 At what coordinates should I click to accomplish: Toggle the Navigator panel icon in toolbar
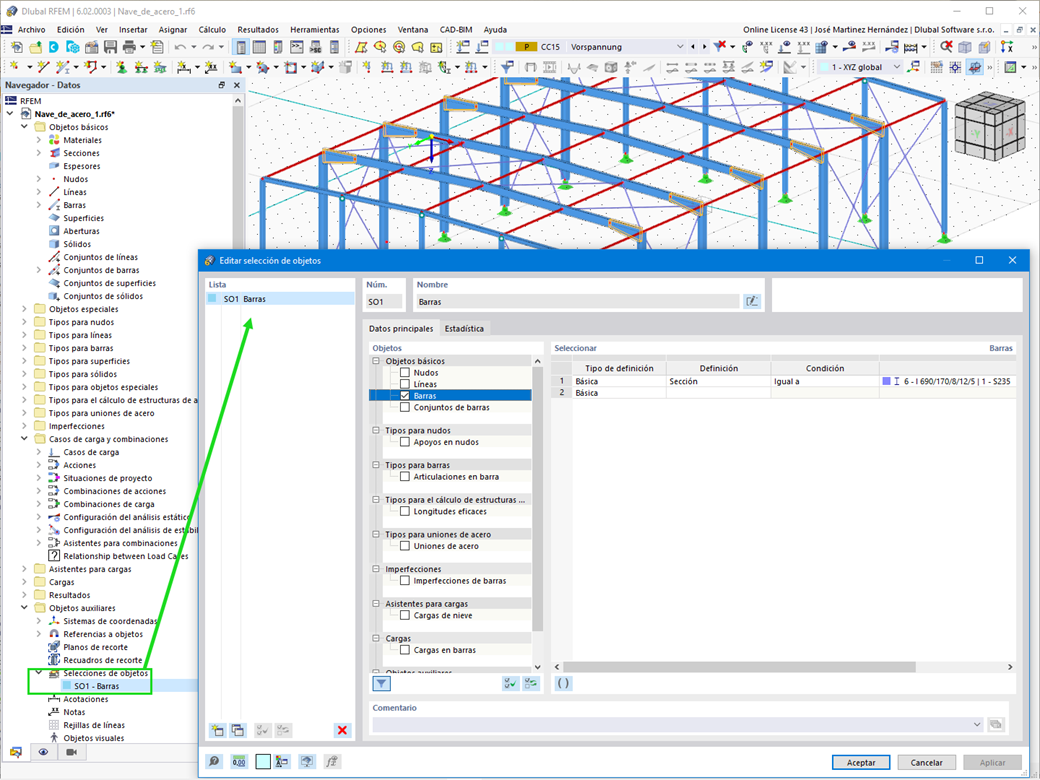pyautogui.click(x=241, y=47)
